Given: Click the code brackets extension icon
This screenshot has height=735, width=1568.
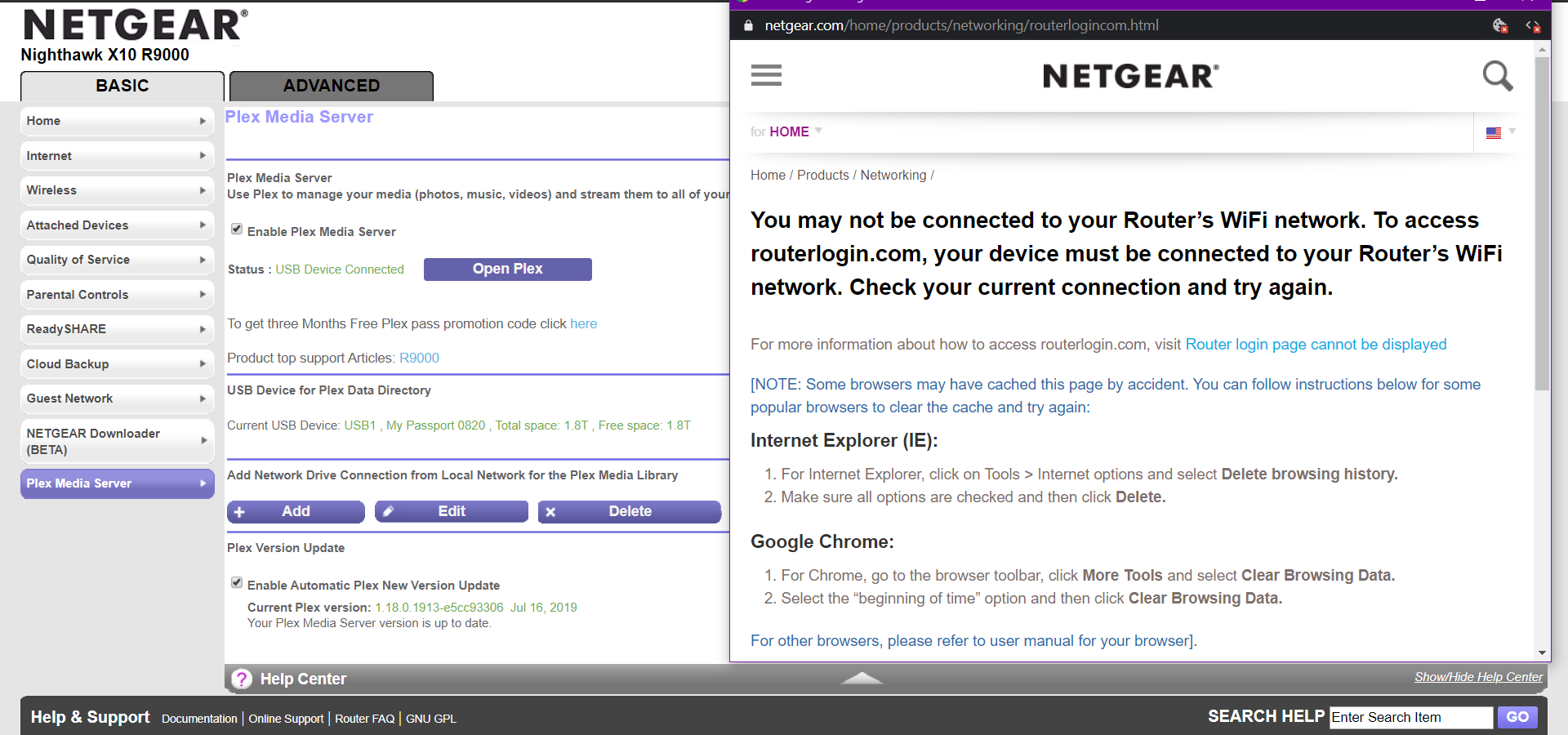Looking at the screenshot, I should coord(1533,25).
